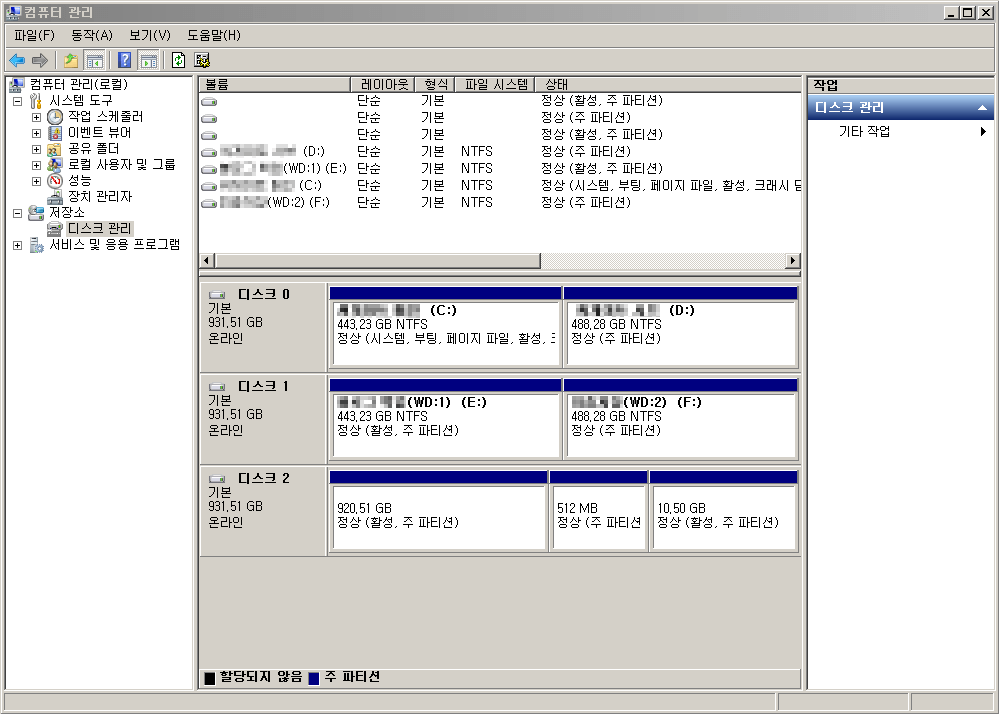Click the 서비스 및 응용 프로그램 icon
Image resolution: width=999 pixels, height=714 pixels.
click(36, 245)
